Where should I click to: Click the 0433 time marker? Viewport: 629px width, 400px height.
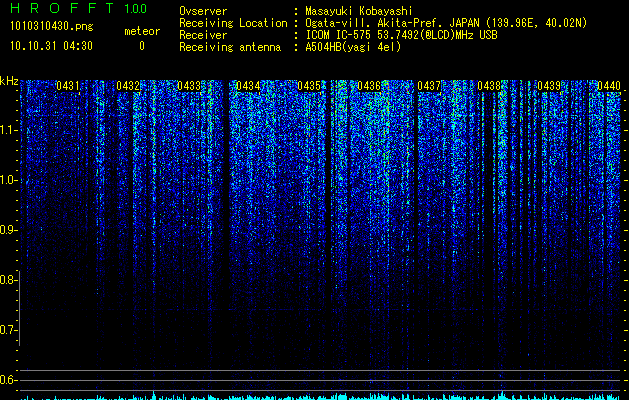189,86
